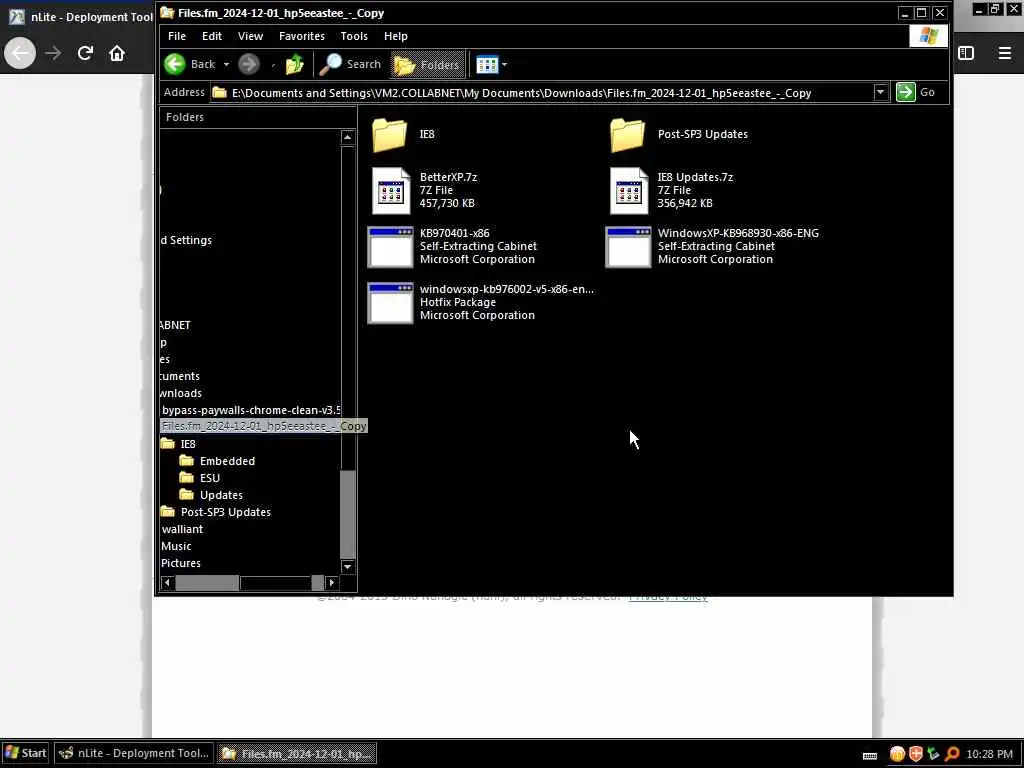The height and width of the screenshot is (768, 1024).
Task: Click the green Go button
Action: click(x=916, y=92)
